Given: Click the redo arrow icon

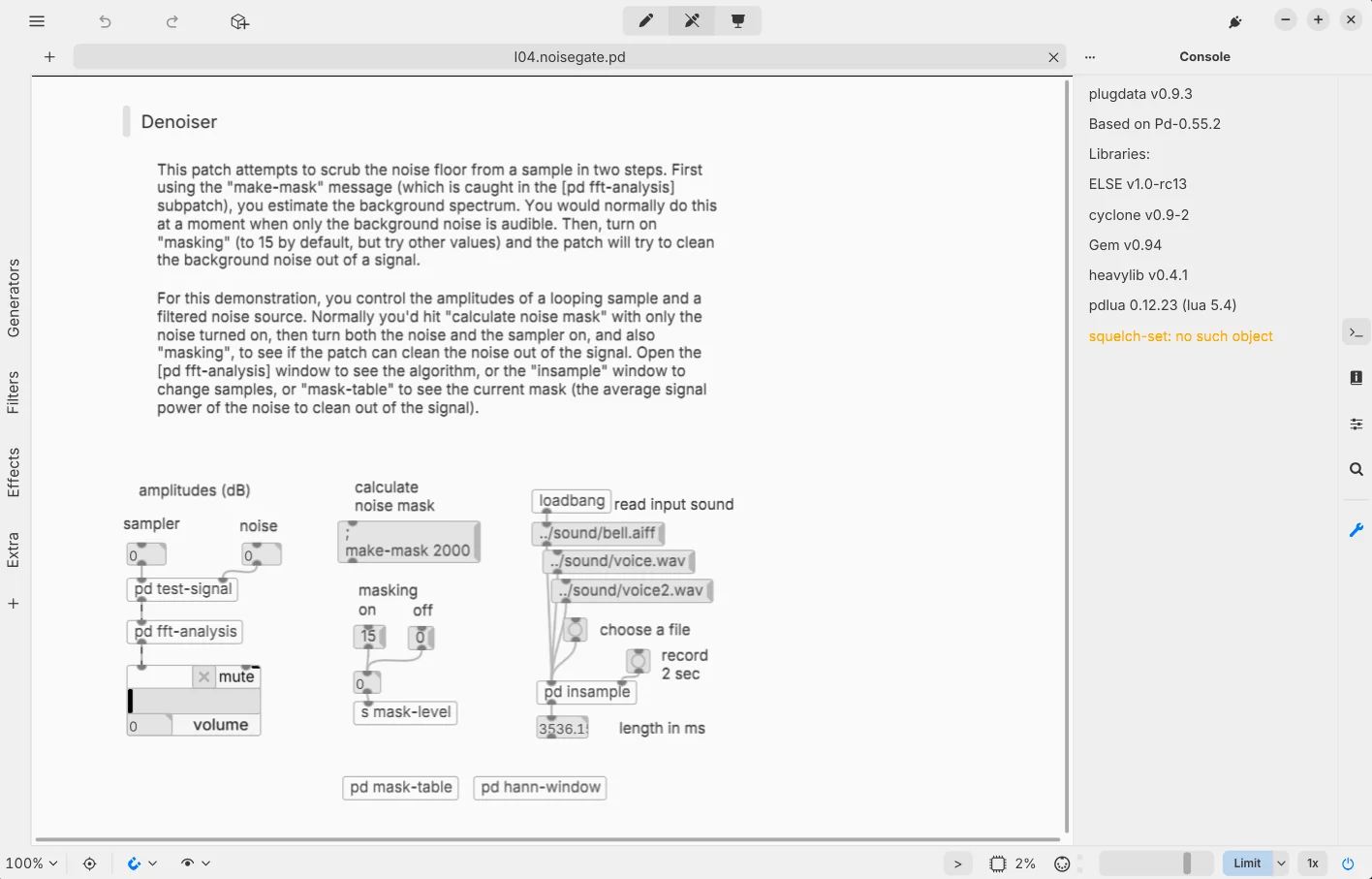Looking at the screenshot, I should click(171, 21).
